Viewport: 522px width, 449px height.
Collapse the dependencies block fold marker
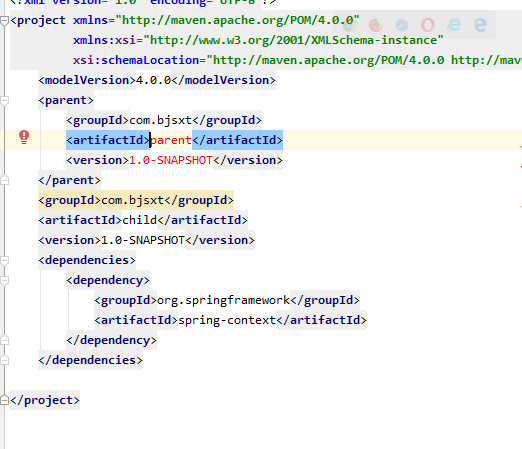pyautogui.click(x=4, y=260)
